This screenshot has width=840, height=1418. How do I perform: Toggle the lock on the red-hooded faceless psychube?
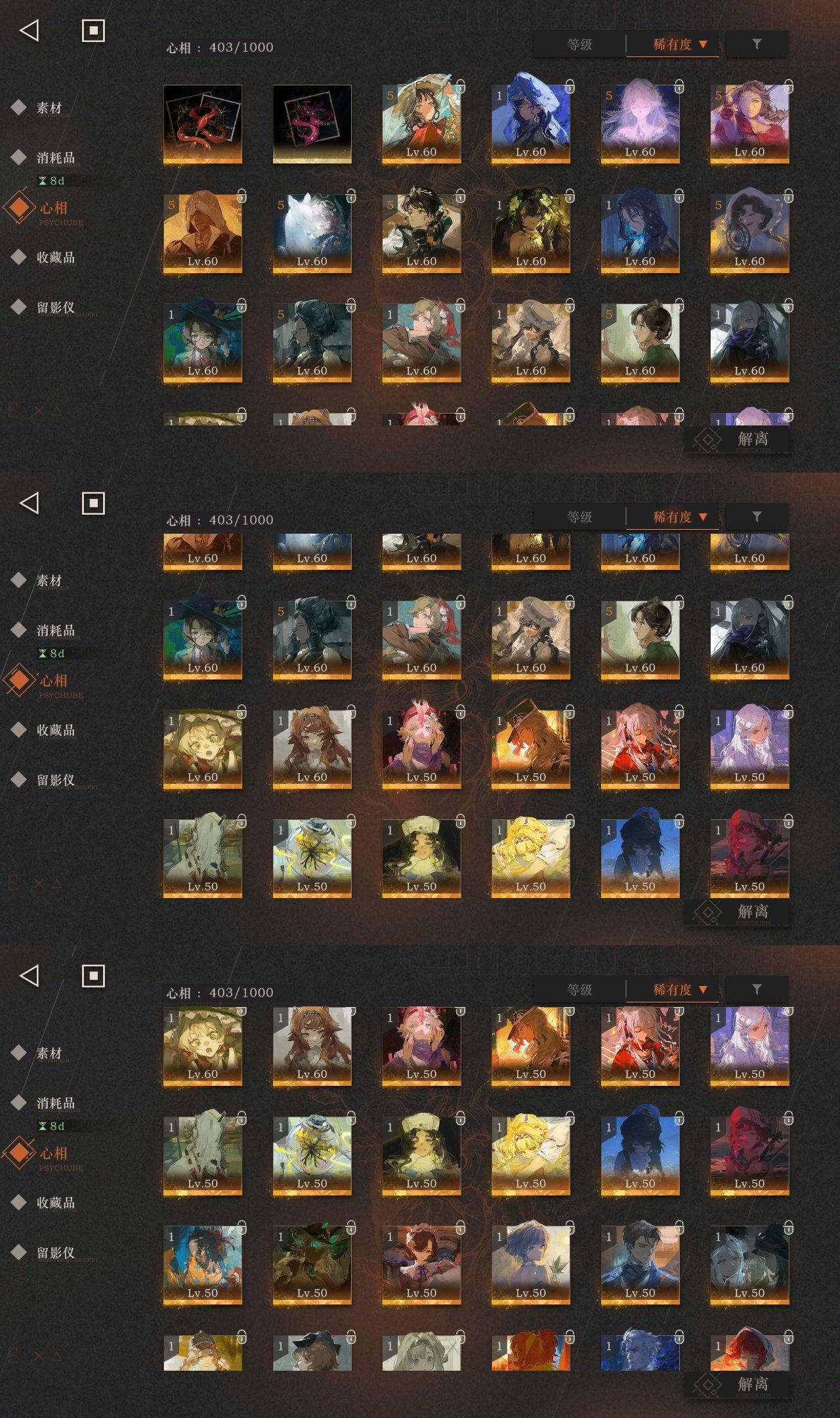pos(241,196)
